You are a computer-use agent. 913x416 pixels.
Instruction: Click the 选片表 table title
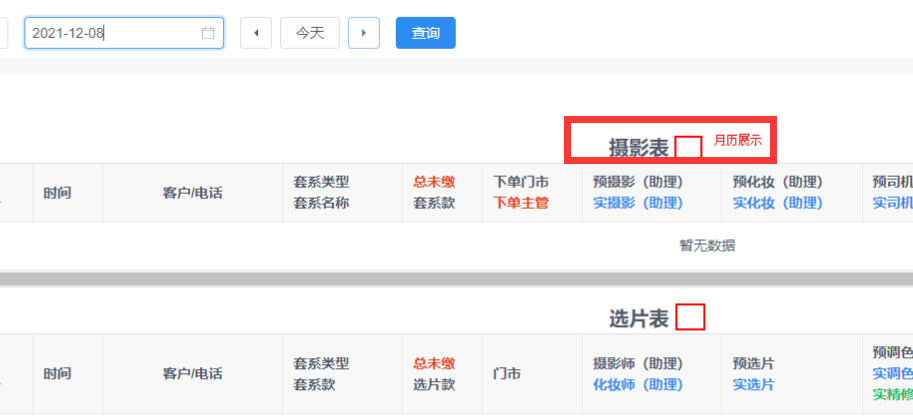(x=639, y=319)
